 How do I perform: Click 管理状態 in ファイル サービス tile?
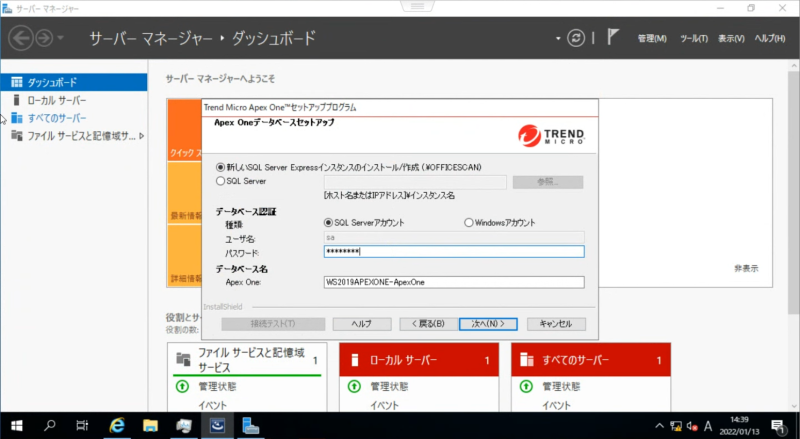point(217,386)
